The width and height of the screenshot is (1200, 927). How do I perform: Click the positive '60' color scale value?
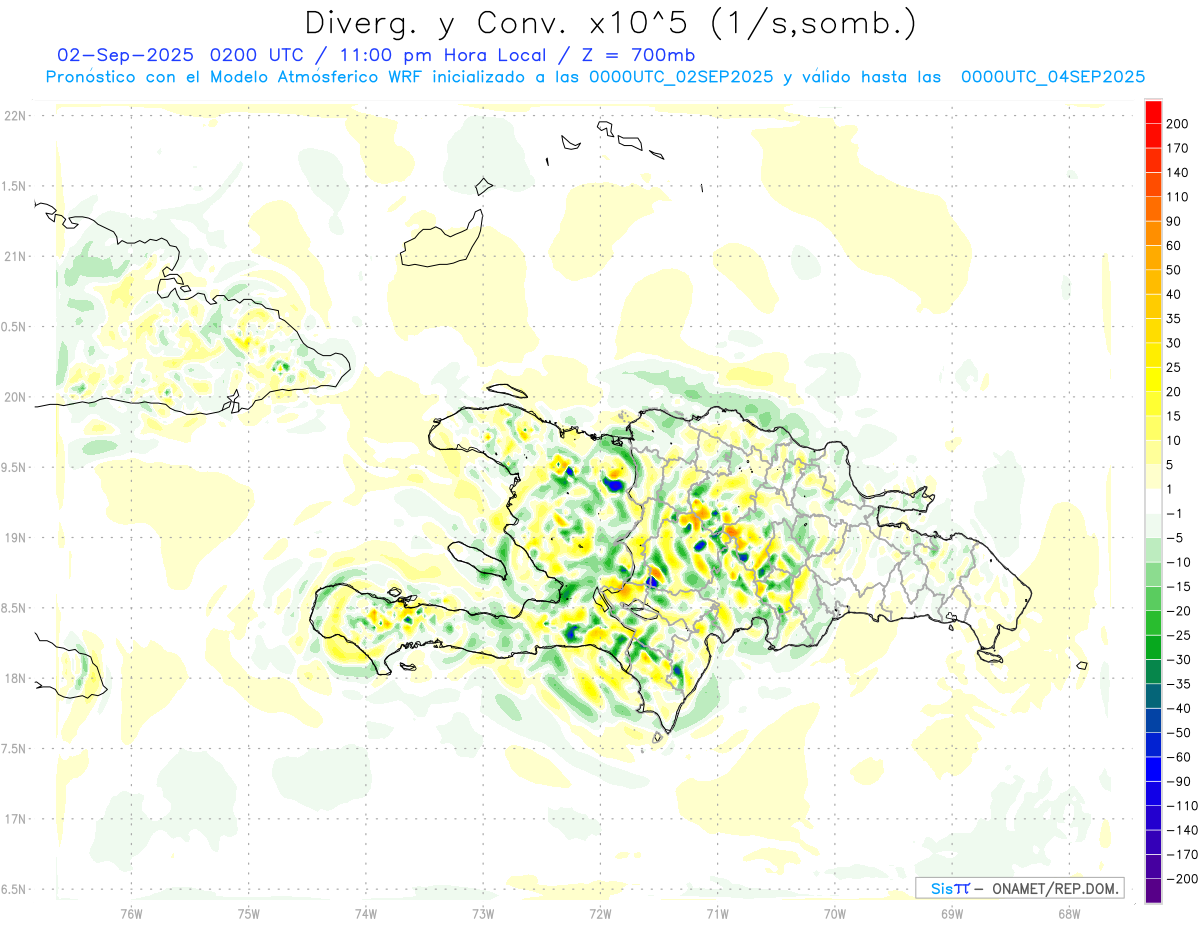pyautogui.click(x=1174, y=246)
